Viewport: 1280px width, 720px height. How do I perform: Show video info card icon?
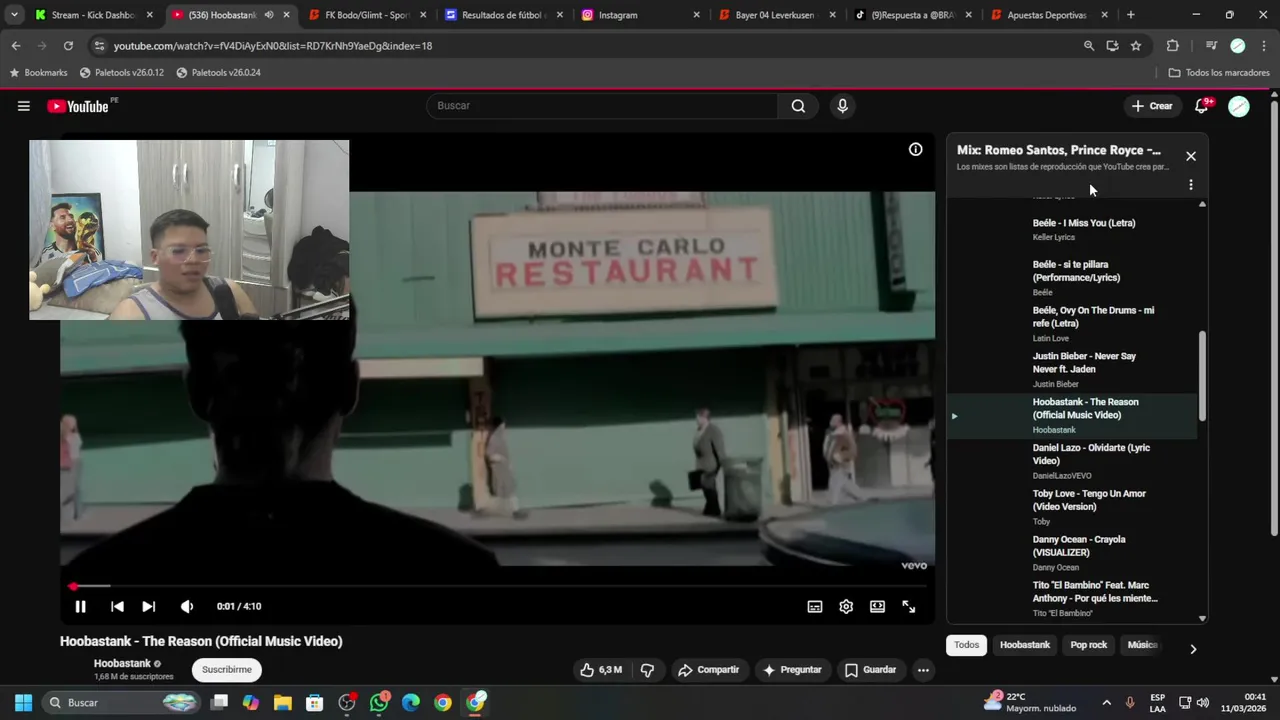pos(915,149)
